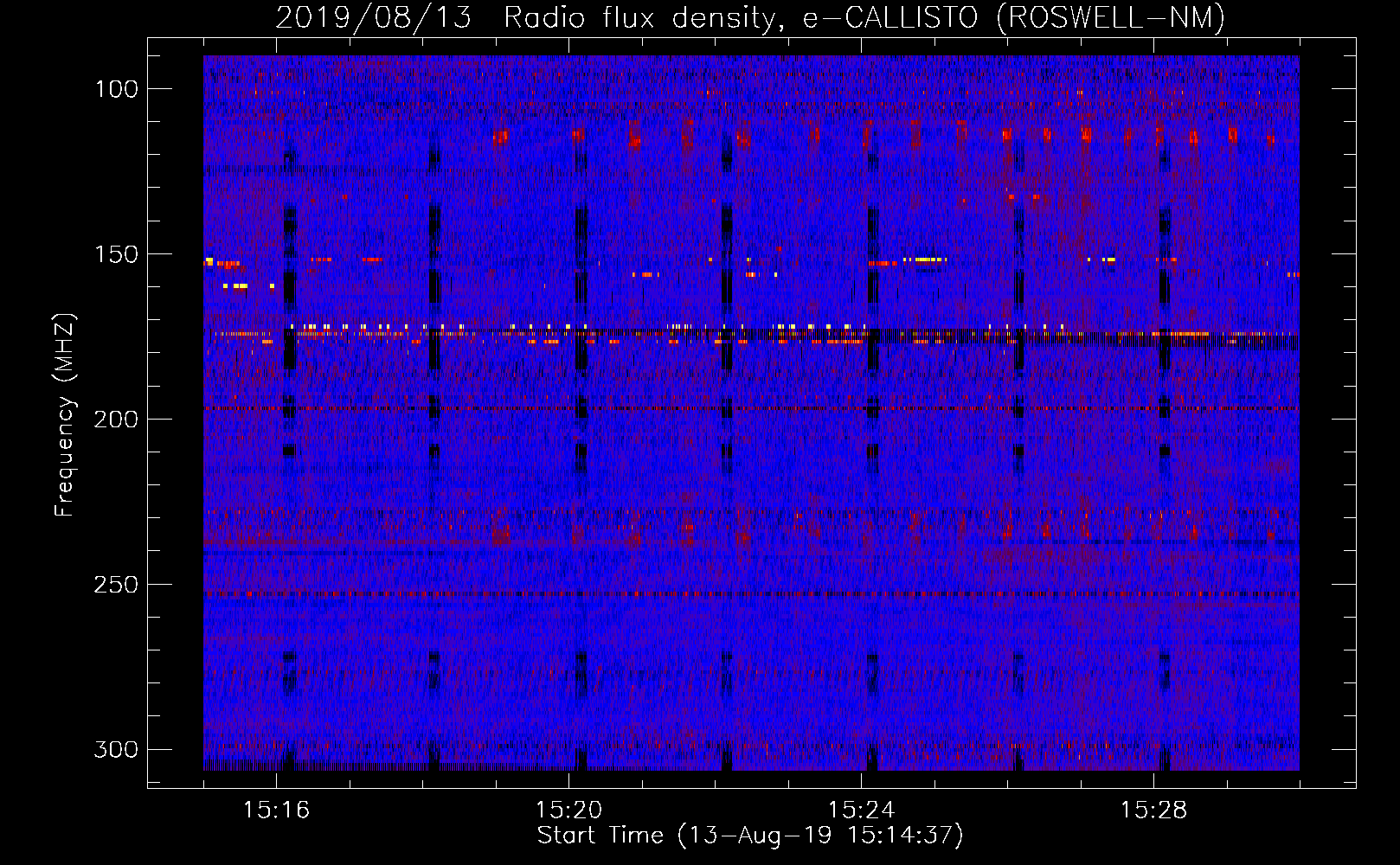Click the 15:20 time tick label
This screenshot has height=865, width=1400.
568,811
